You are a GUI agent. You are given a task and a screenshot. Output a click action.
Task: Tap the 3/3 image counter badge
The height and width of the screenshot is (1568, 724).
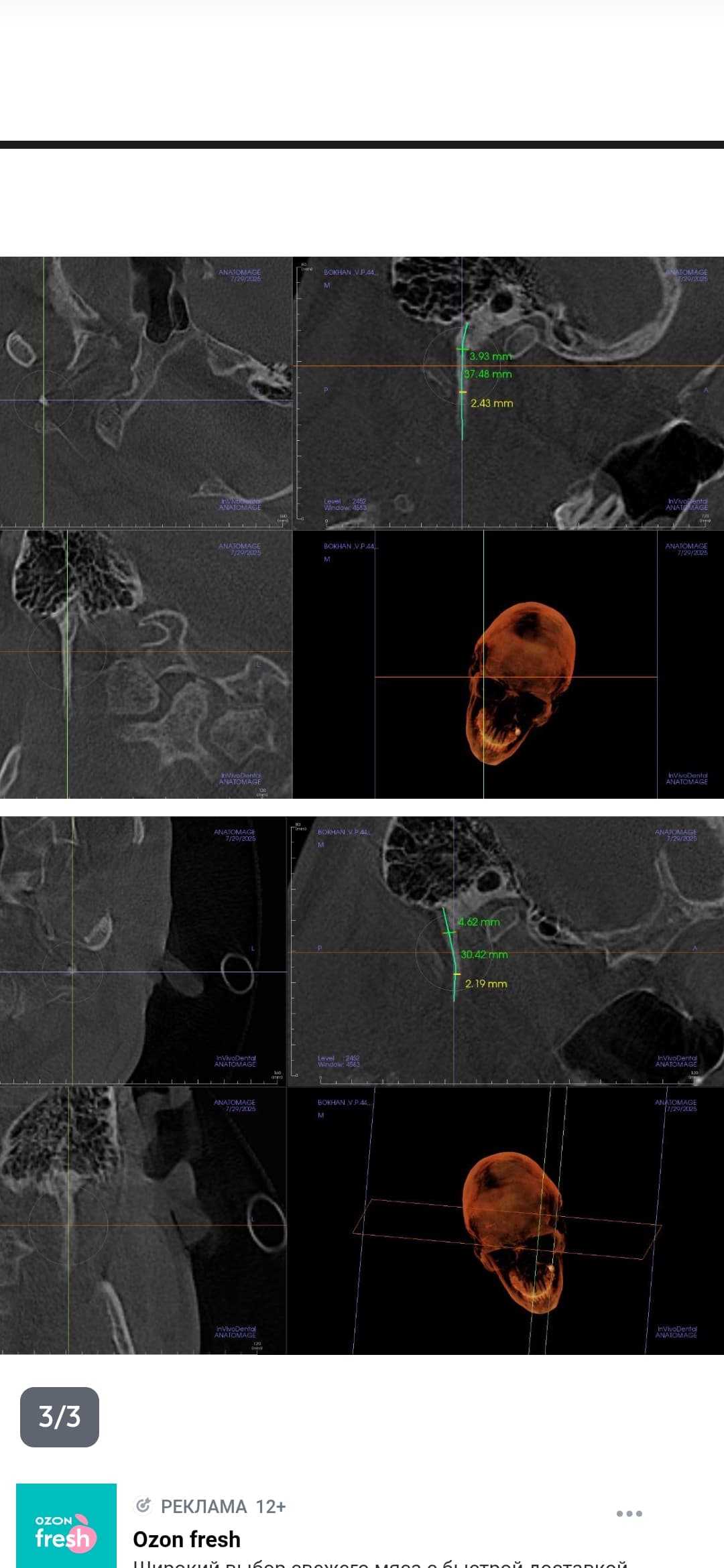60,1417
